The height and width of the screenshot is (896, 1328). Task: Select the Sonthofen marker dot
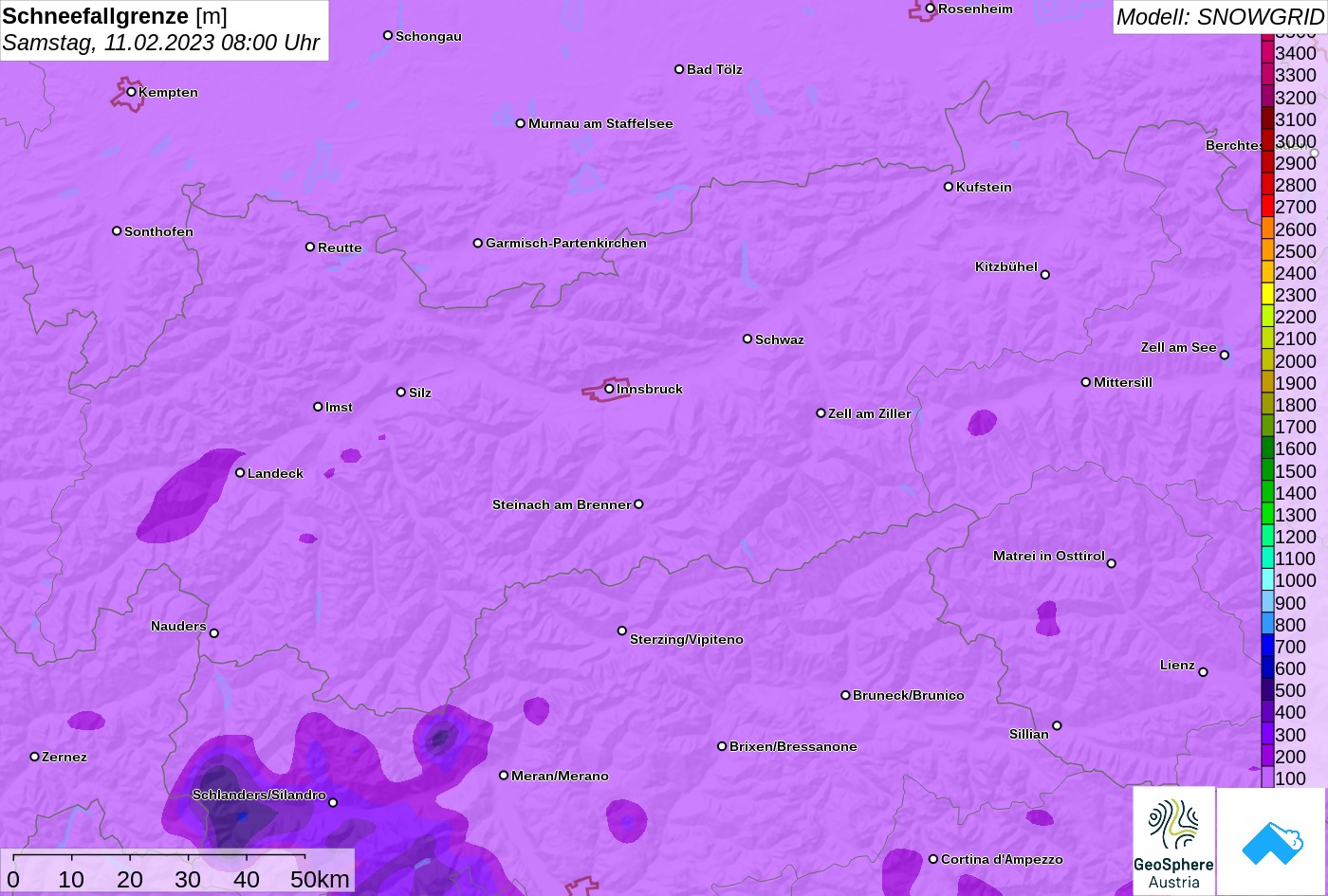[117, 231]
